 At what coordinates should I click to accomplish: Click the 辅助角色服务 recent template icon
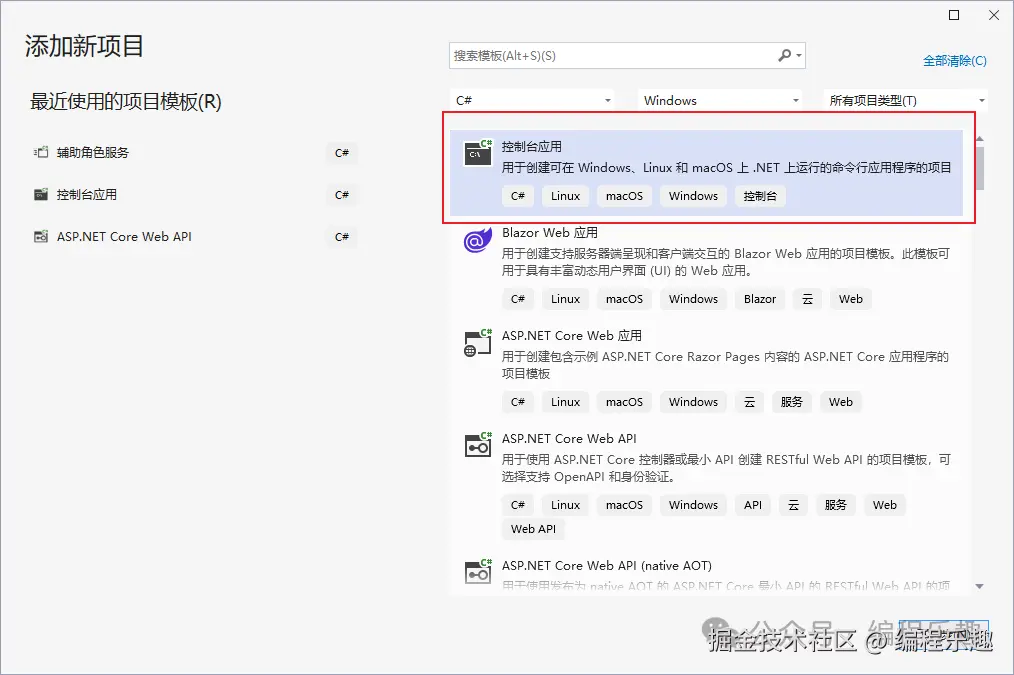(41, 153)
